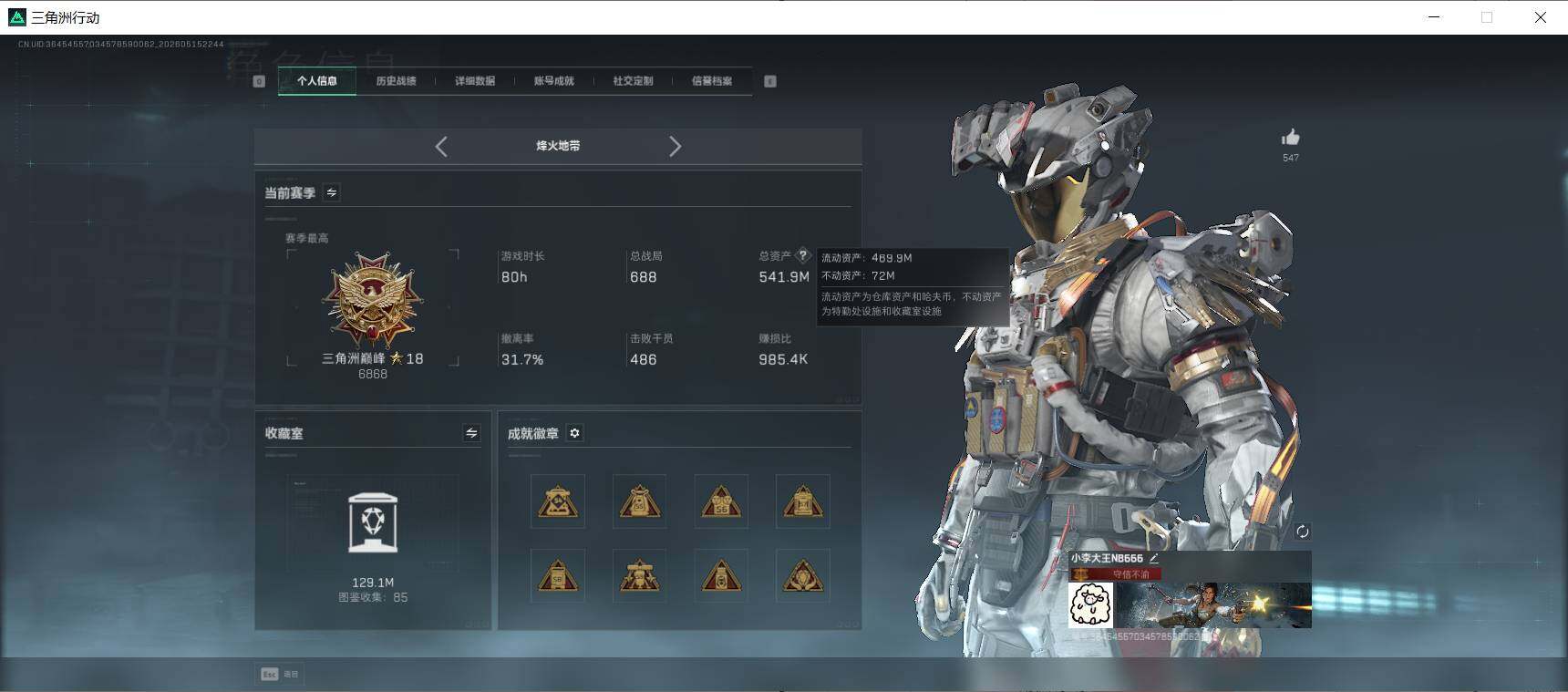Click first badge in top row
The height and width of the screenshot is (692, 1568).
[x=558, y=501]
